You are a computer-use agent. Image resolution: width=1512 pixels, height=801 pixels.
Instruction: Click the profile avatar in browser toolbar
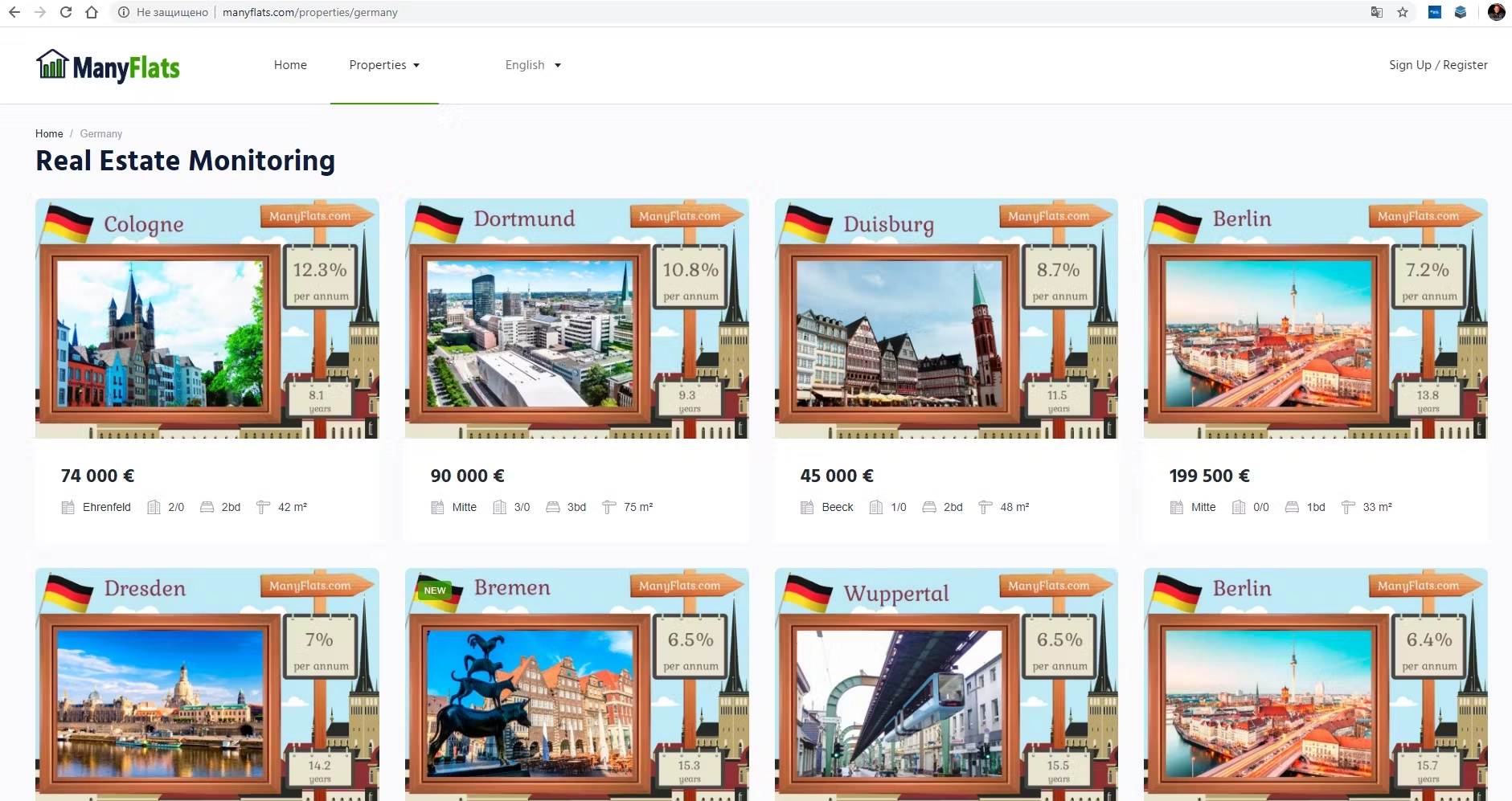tap(1496, 12)
